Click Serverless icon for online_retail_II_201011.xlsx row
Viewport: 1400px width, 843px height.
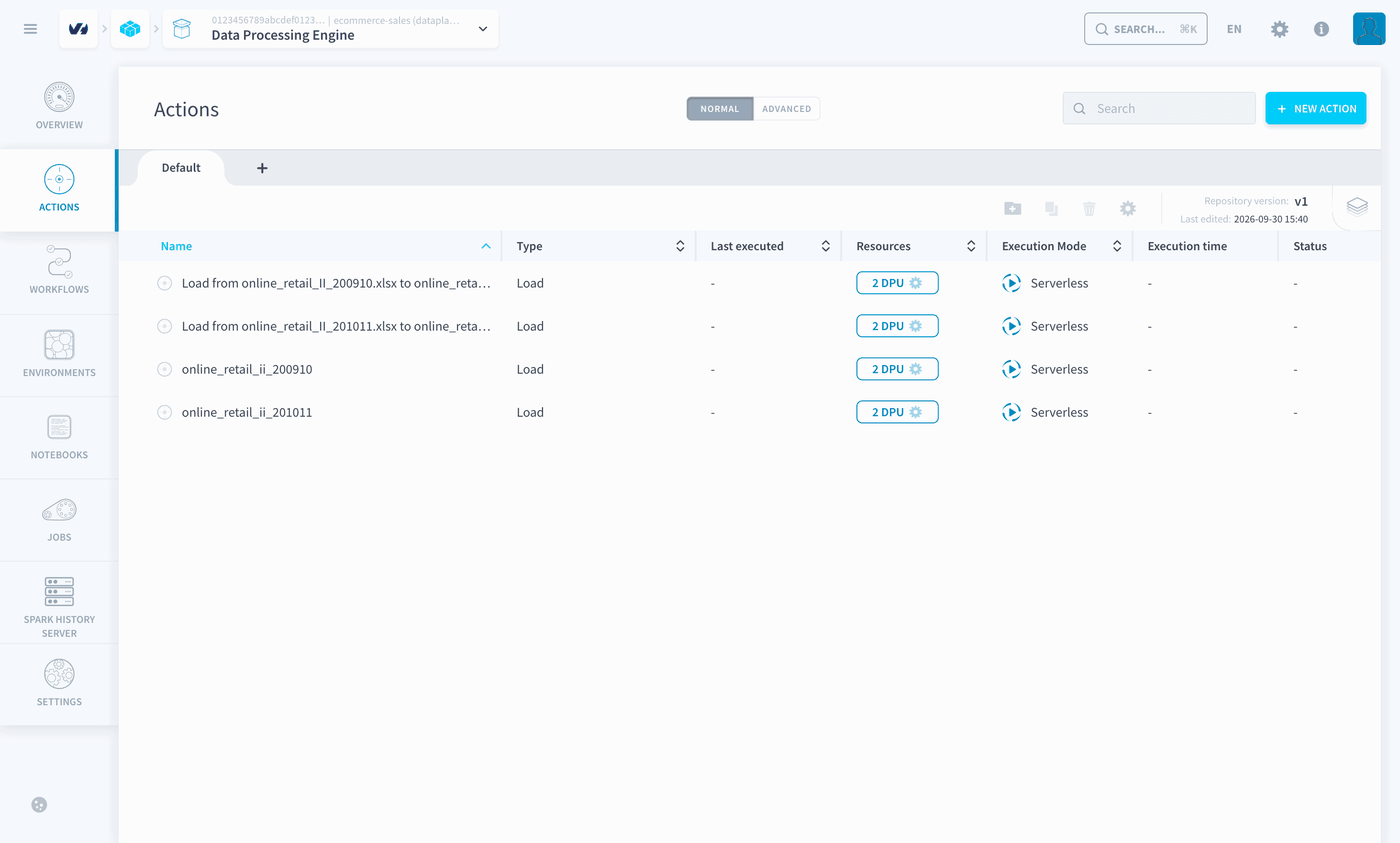[1012, 326]
